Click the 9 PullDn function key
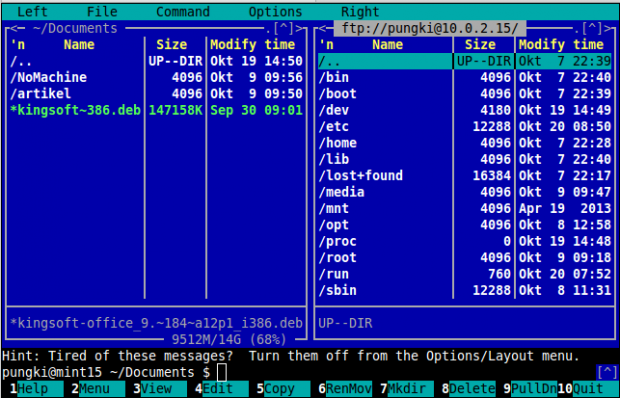 (530, 389)
